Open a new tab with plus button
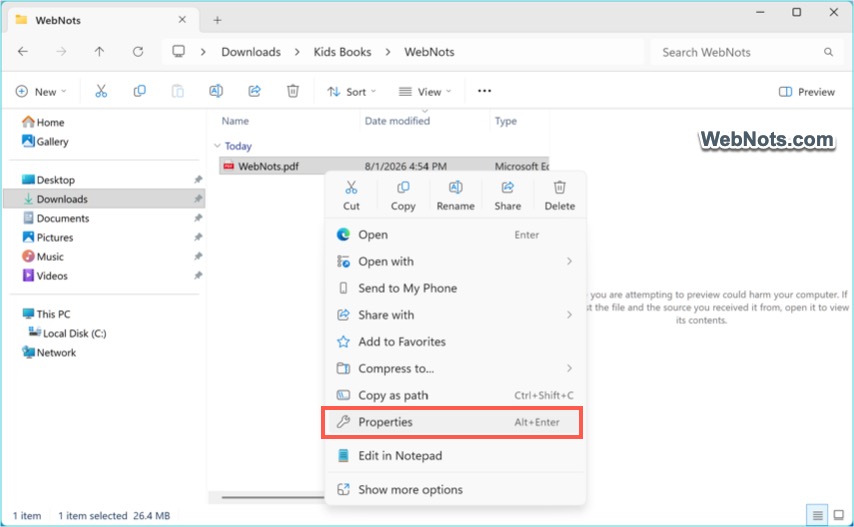The height and width of the screenshot is (527, 854). coord(217,20)
